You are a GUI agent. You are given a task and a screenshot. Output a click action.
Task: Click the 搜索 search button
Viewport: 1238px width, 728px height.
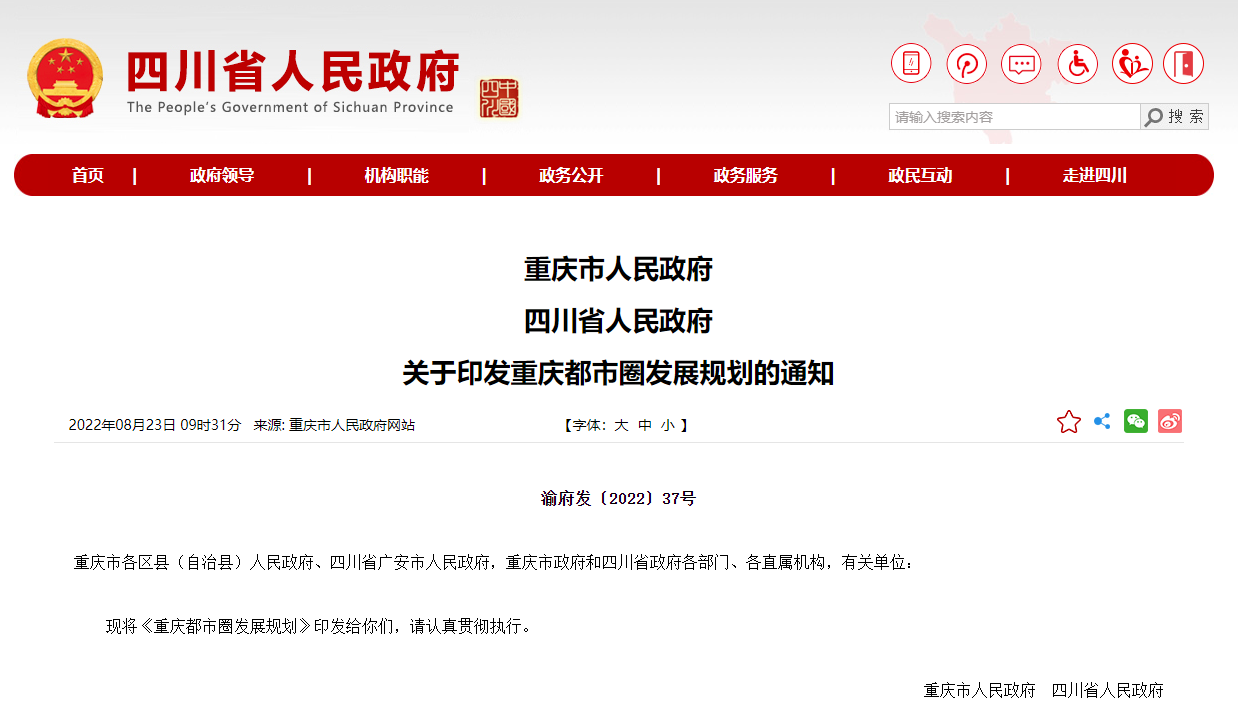1175,117
